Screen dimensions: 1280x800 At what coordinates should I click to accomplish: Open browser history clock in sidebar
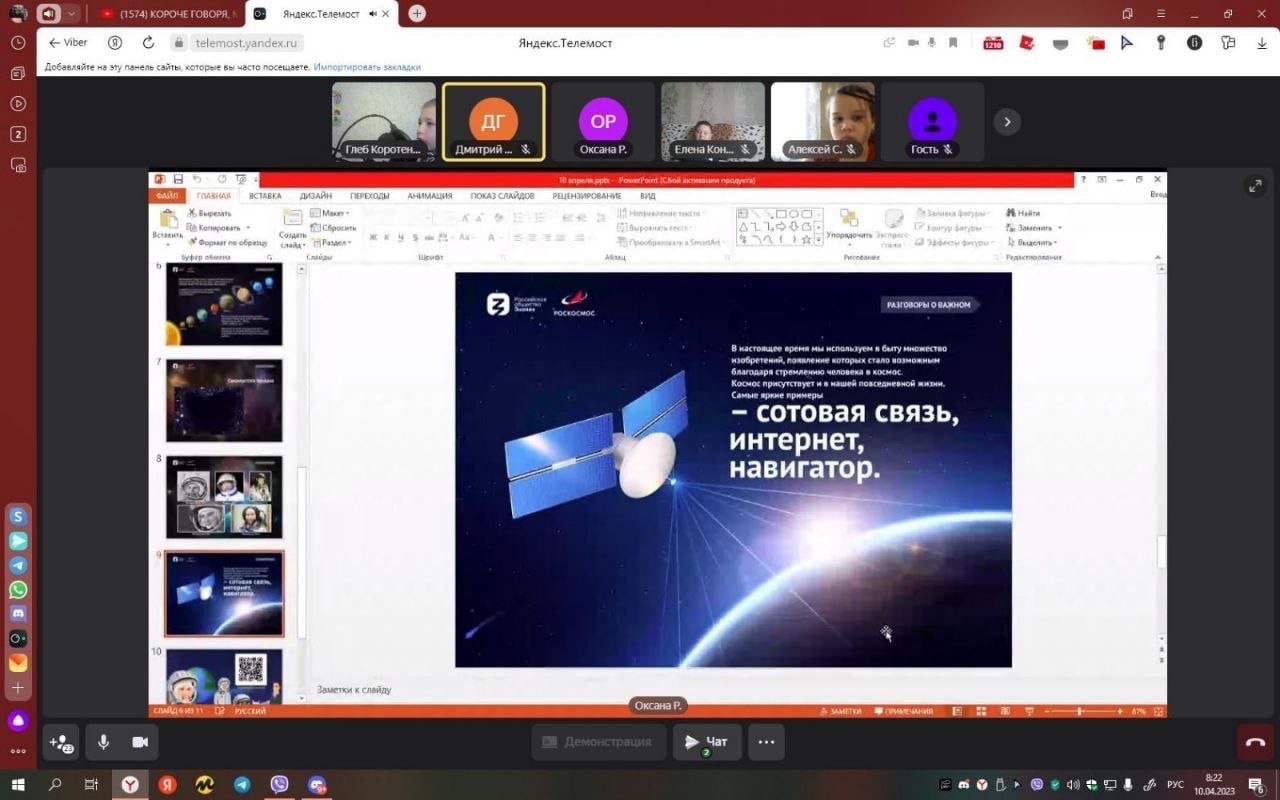[18, 43]
